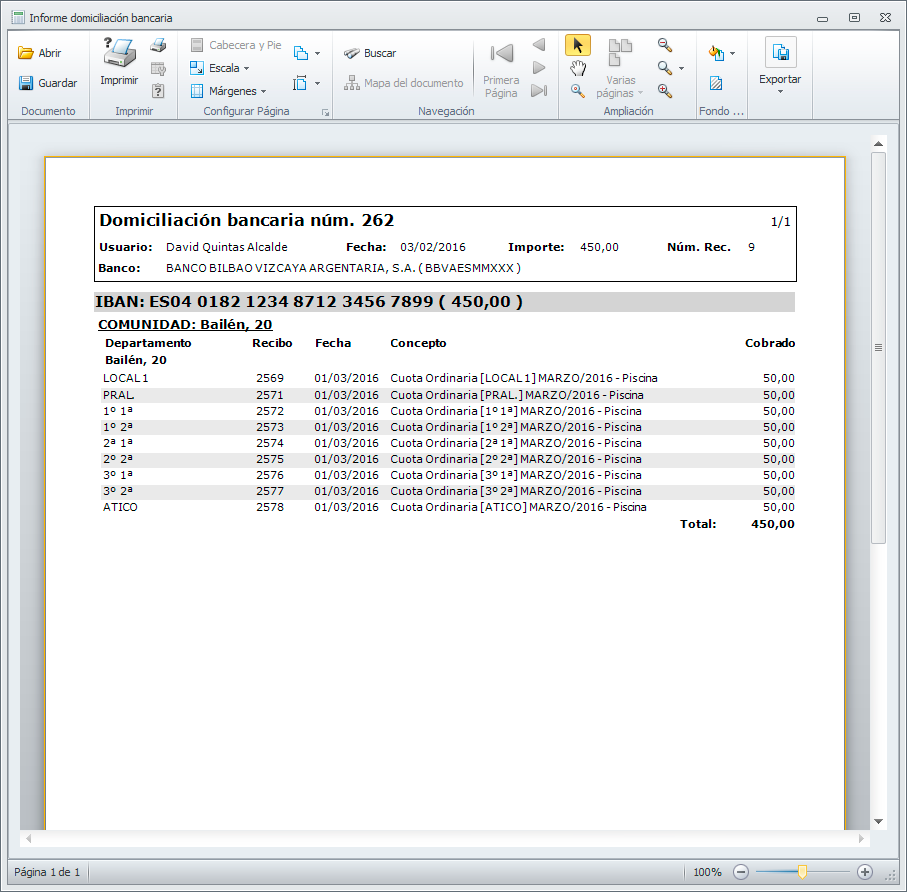Open the Márgenes dropdown
The image size is (907, 892).
tap(228, 91)
